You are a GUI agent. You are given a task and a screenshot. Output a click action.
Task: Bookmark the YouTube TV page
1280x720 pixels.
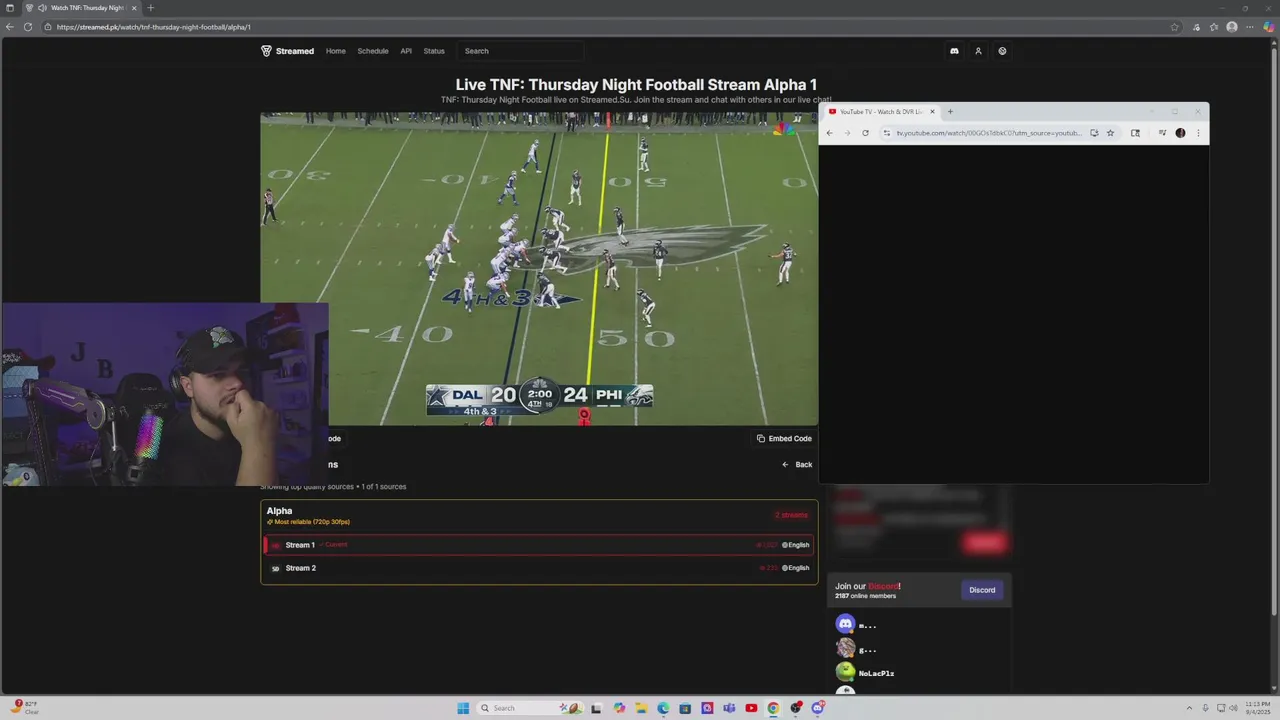1110,133
